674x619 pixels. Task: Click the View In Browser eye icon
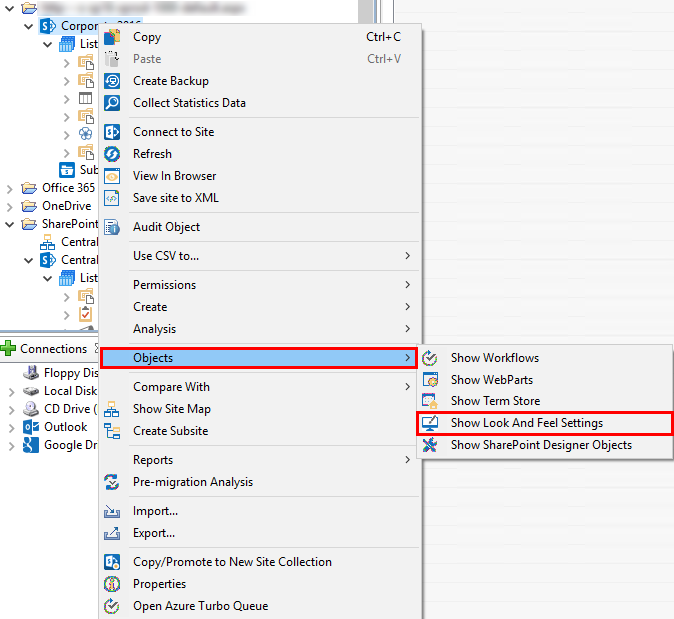(x=112, y=176)
